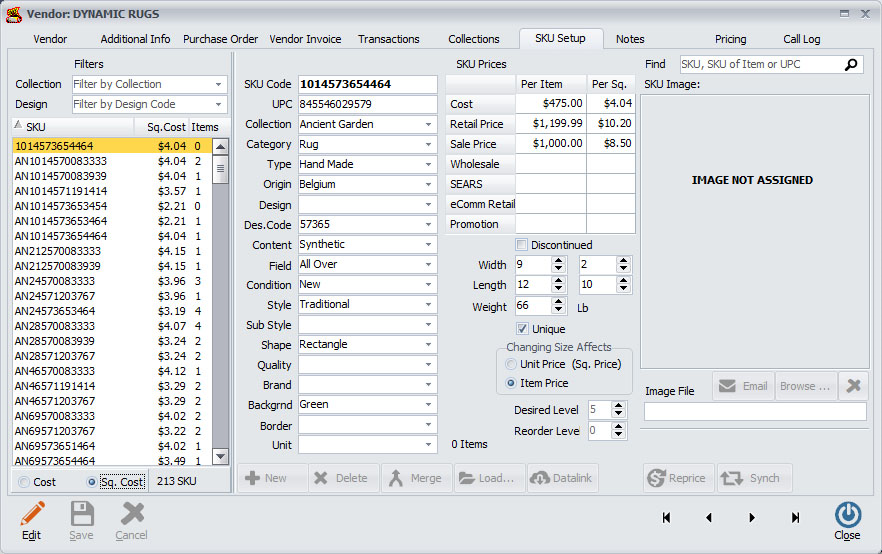Select the Sq. Cost radio option
The width and height of the screenshot is (882, 554).
coord(91,482)
